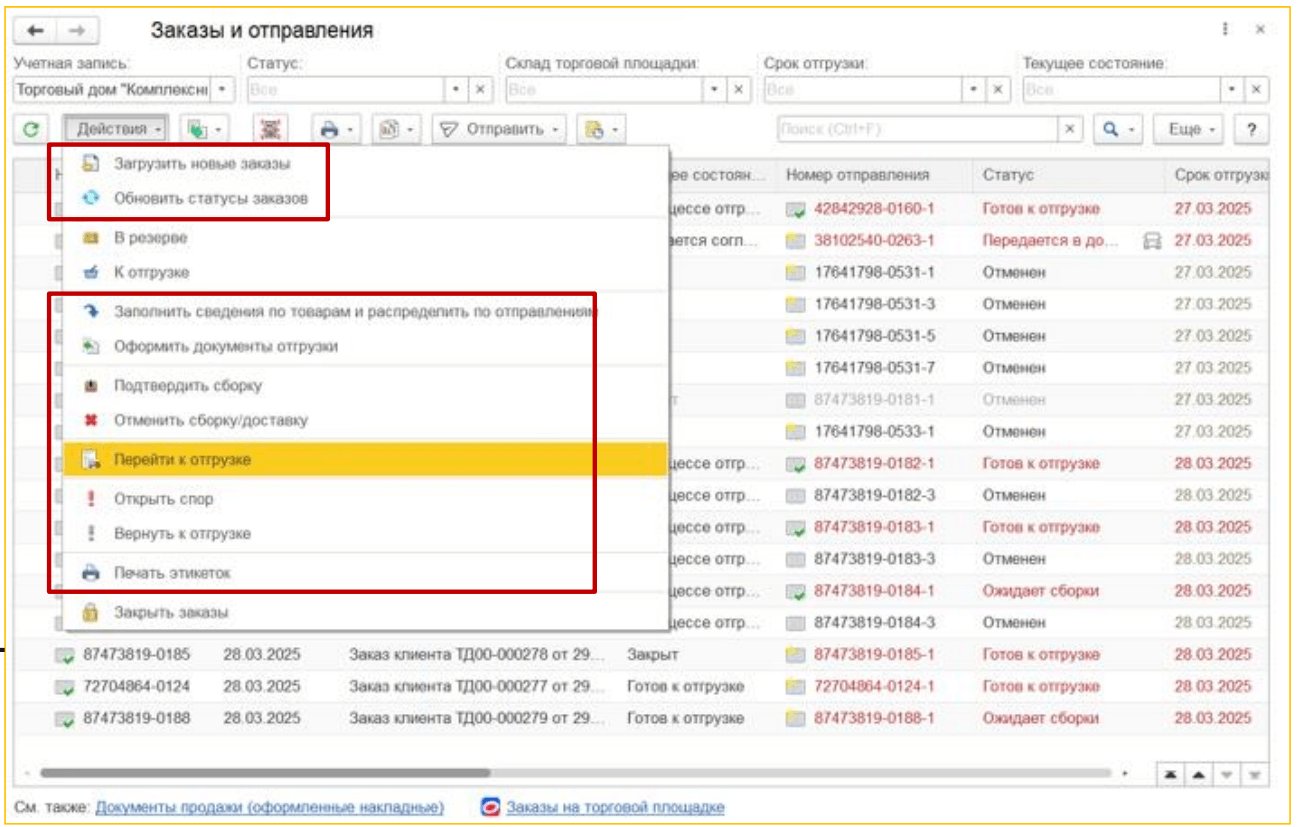The height and width of the screenshot is (827, 1298).
Task: Open Заказы на торговой площадке link
Action: (614, 807)
